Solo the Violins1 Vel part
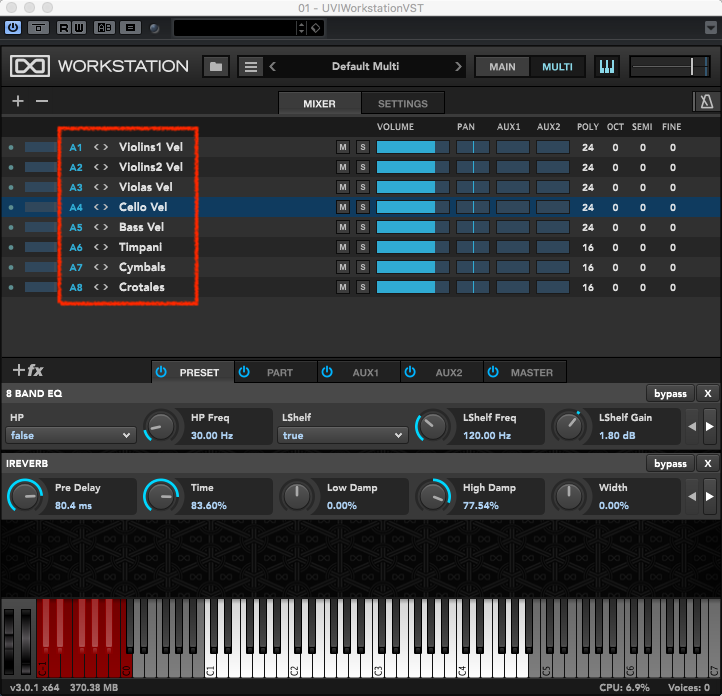 coord(363,147)
